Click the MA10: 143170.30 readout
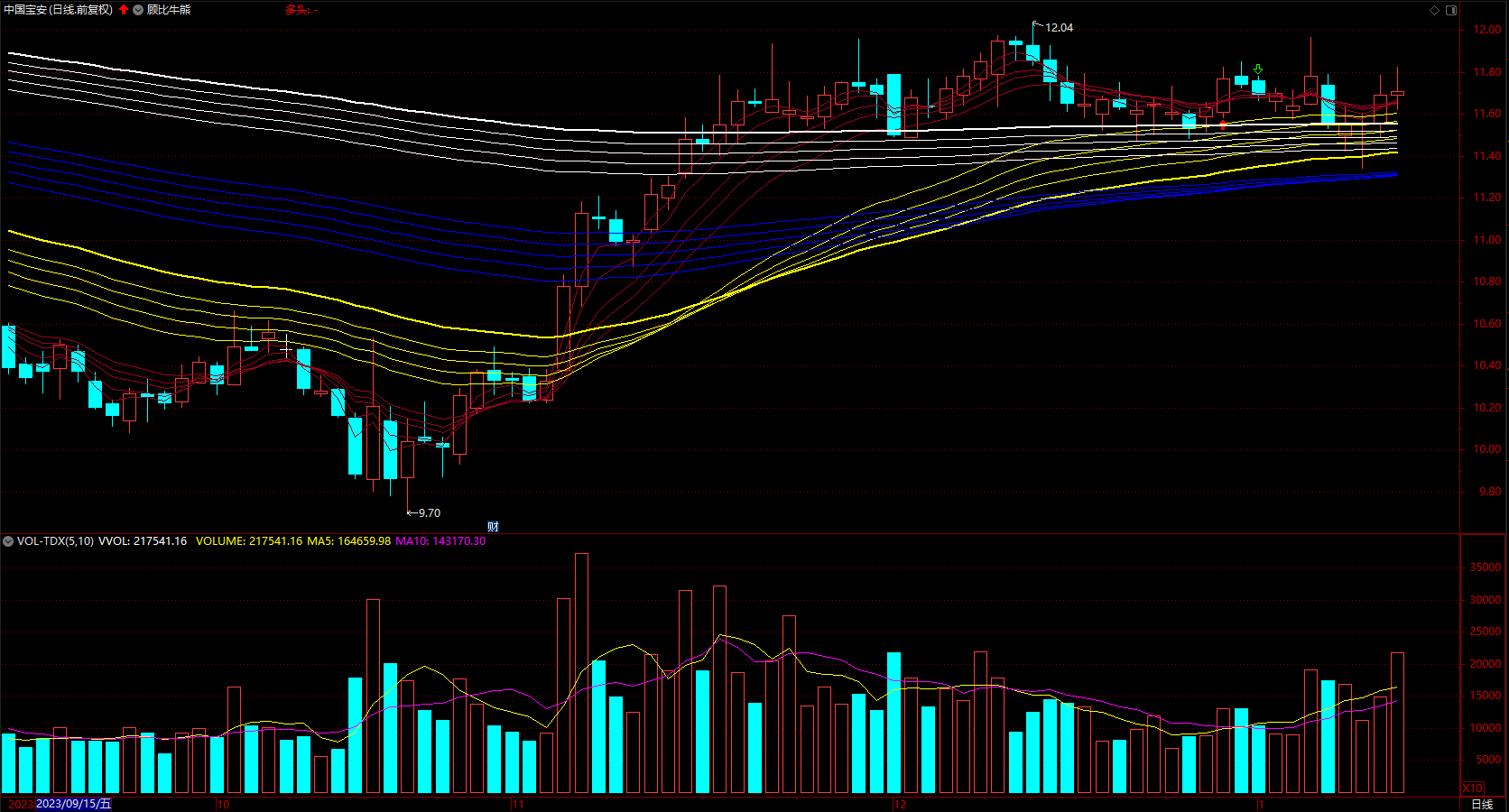Viewport: 1509px width, 812px height. (440, 541)
